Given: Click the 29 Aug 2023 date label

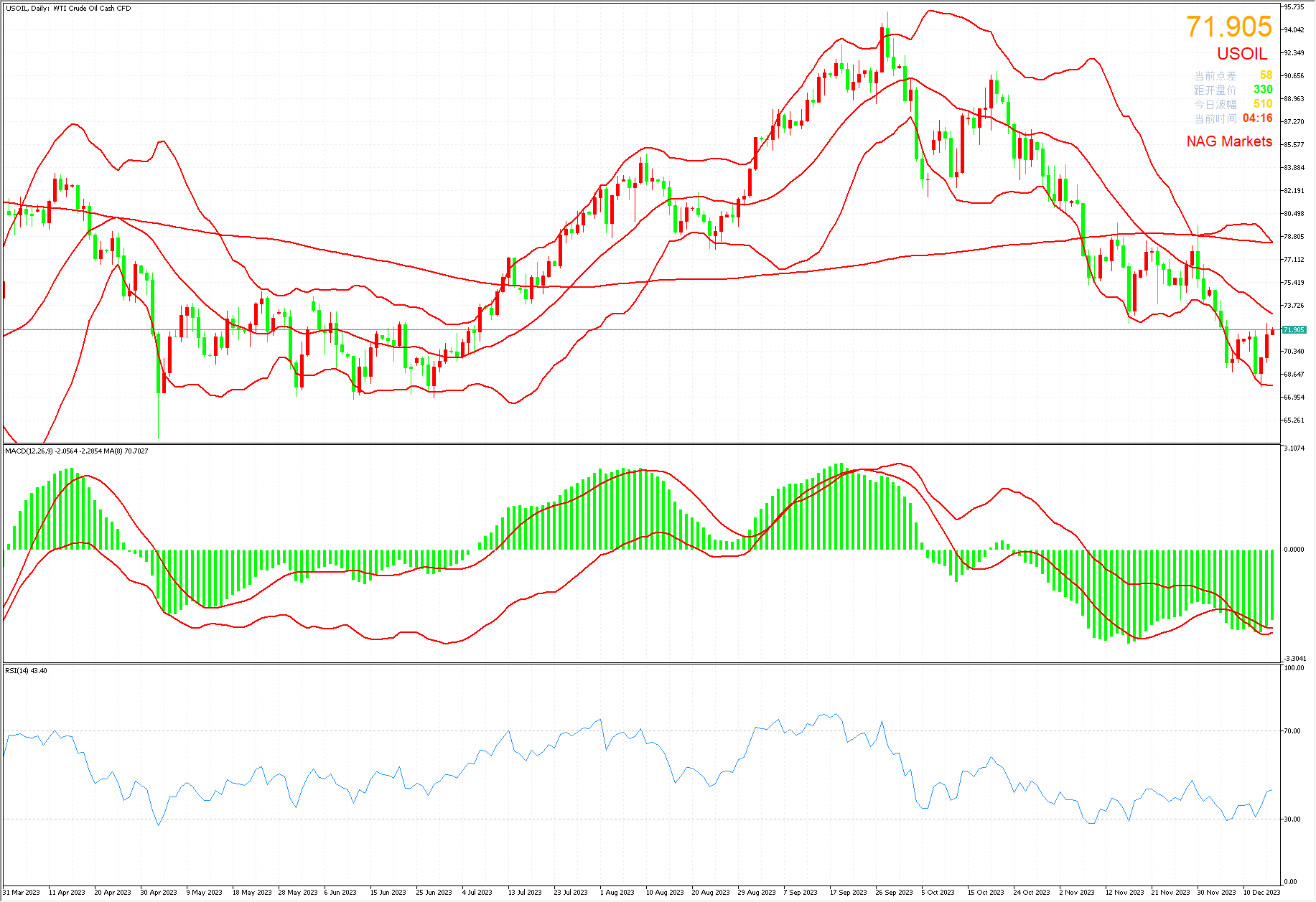Looking at the screenshot, I should coord(757,893).
